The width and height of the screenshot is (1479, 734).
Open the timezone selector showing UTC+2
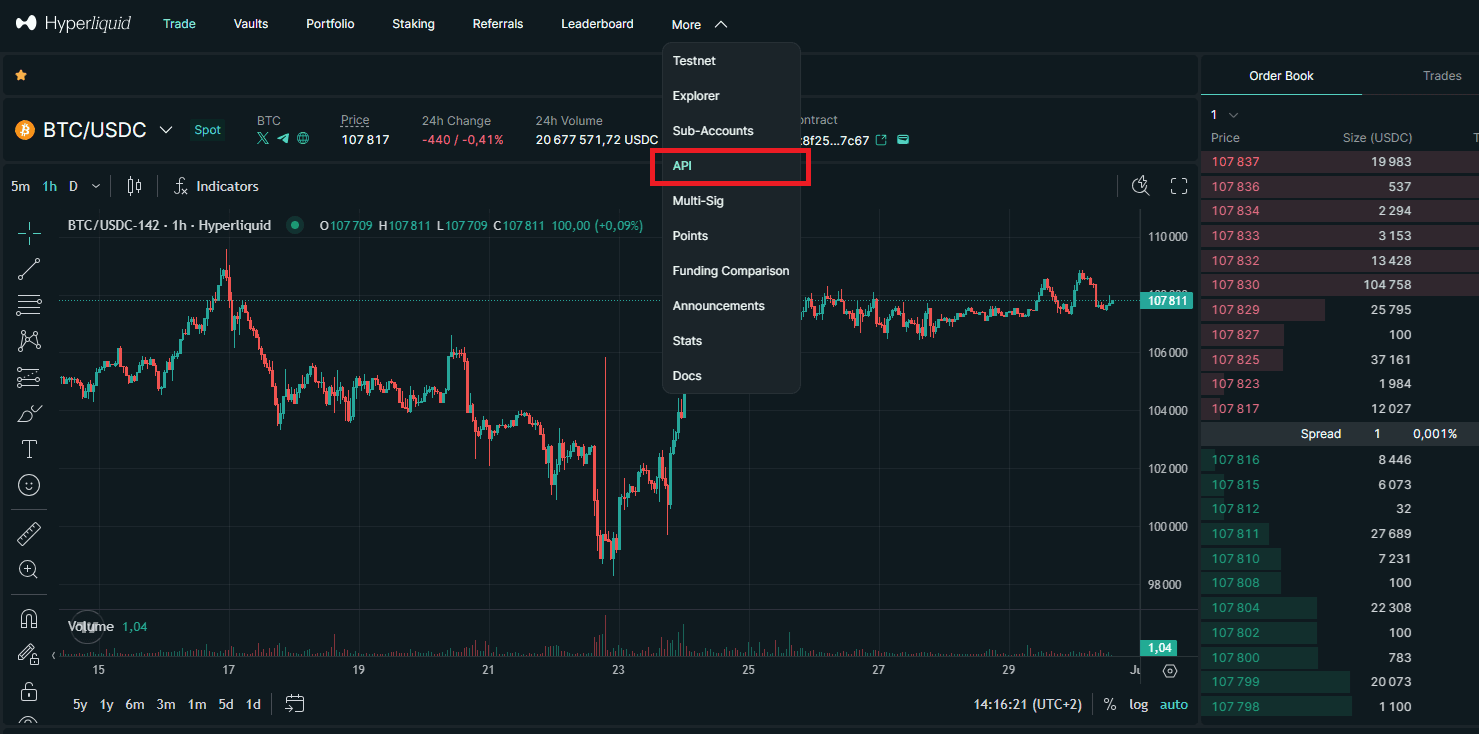pos(1028,704)
